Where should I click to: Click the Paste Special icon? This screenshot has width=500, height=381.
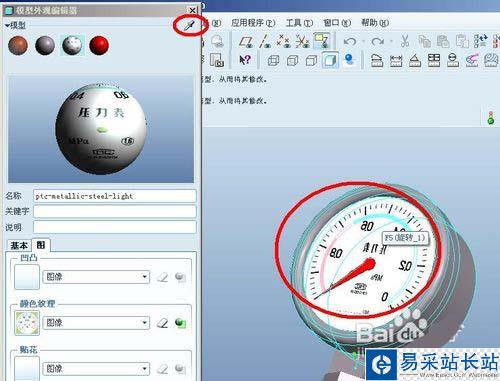(x=462, y=41)
